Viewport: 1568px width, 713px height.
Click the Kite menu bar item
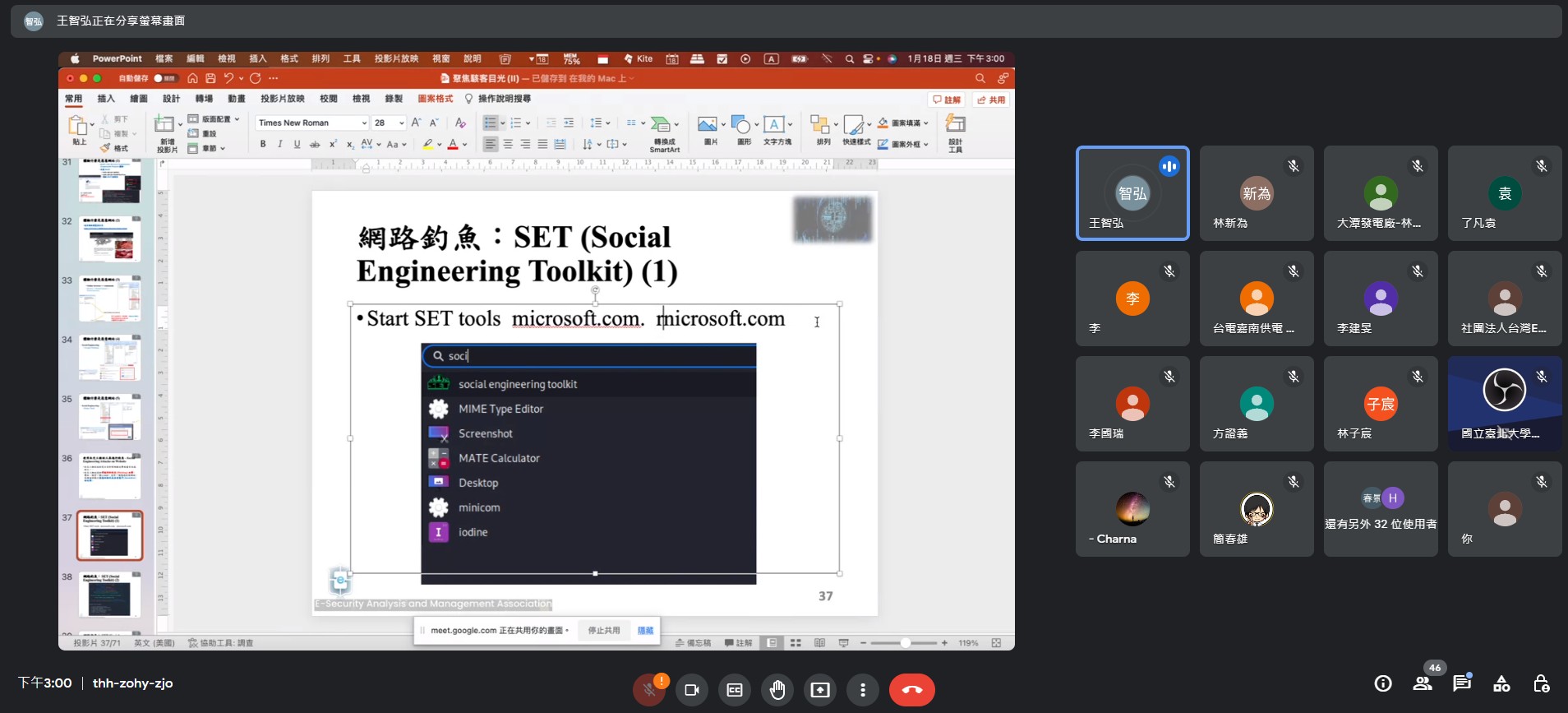click(639, 58)
